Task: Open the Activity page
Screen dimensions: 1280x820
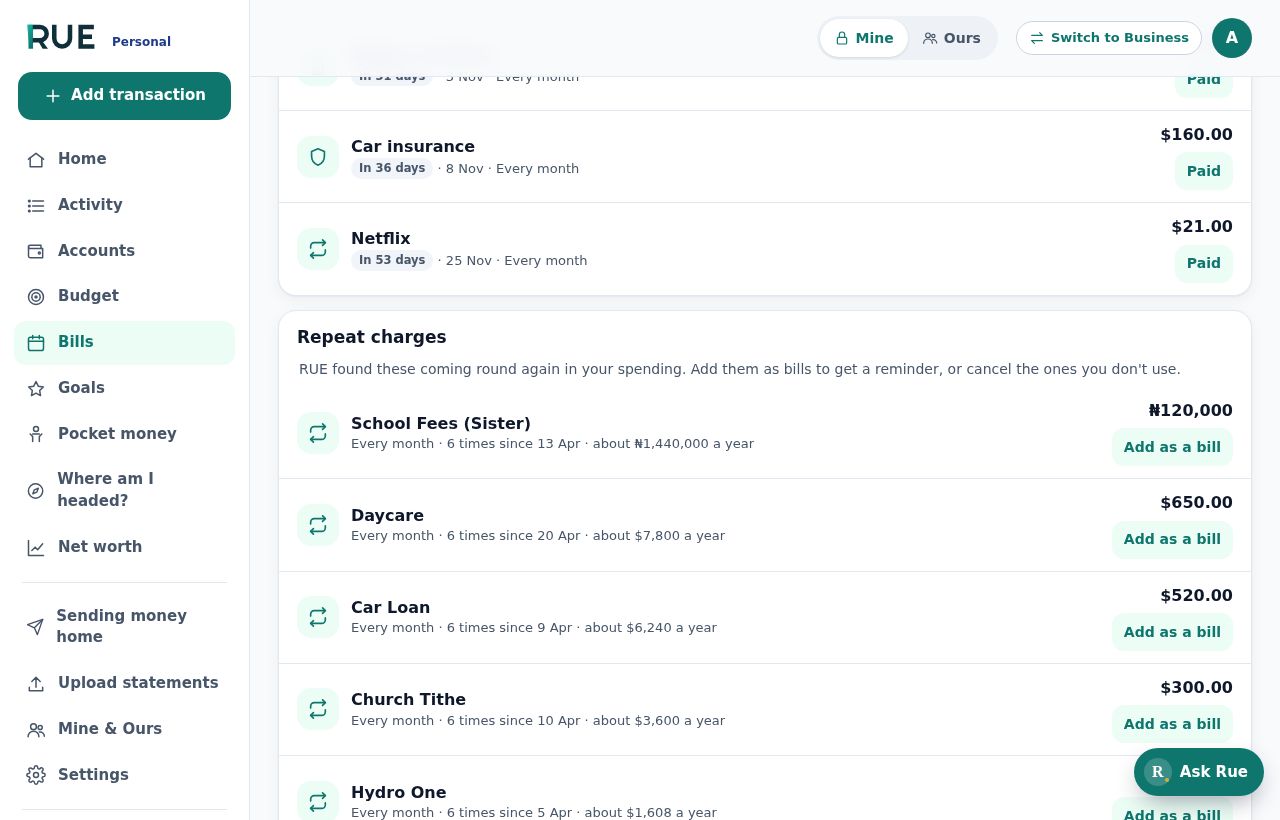Action: pyautogui.click(x=124, y=205)
